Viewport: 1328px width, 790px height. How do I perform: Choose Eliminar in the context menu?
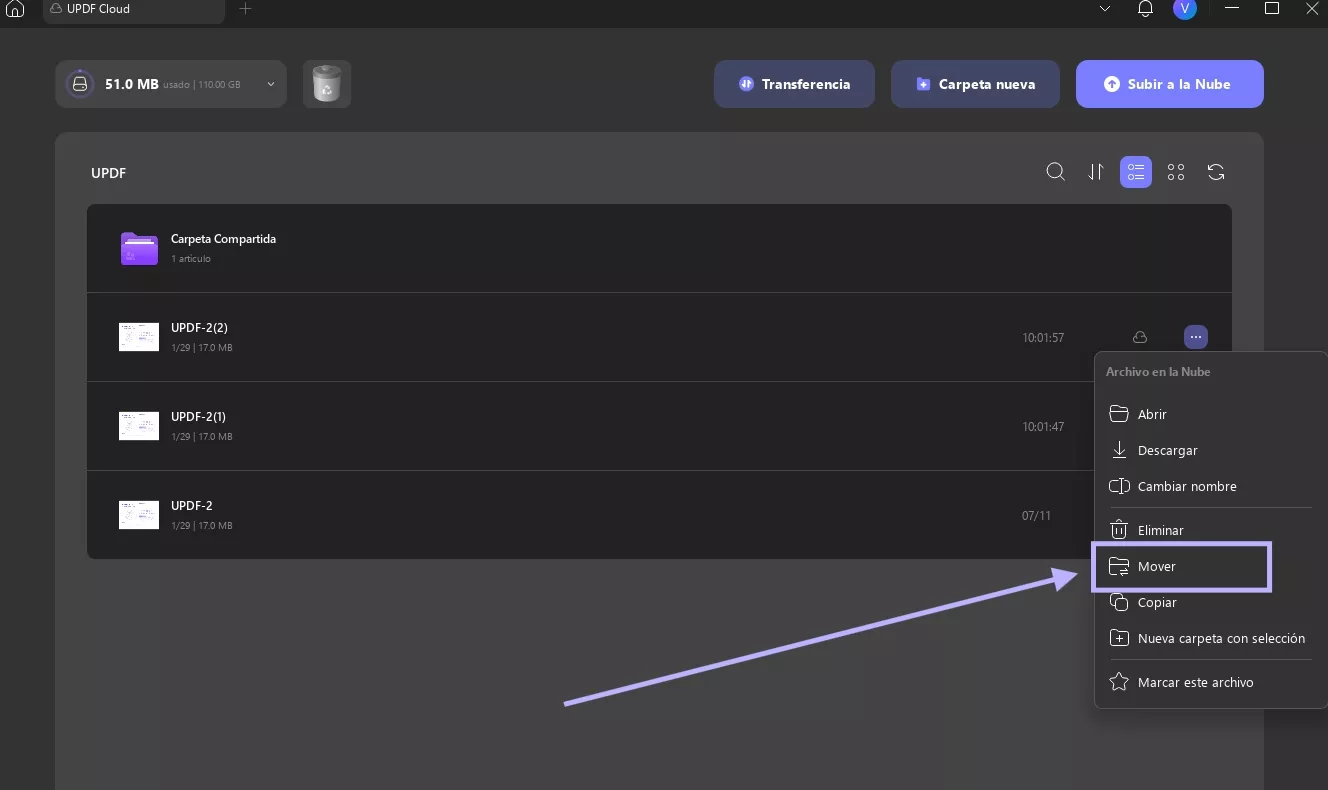pyautogui.click(x=1210, y=530)
